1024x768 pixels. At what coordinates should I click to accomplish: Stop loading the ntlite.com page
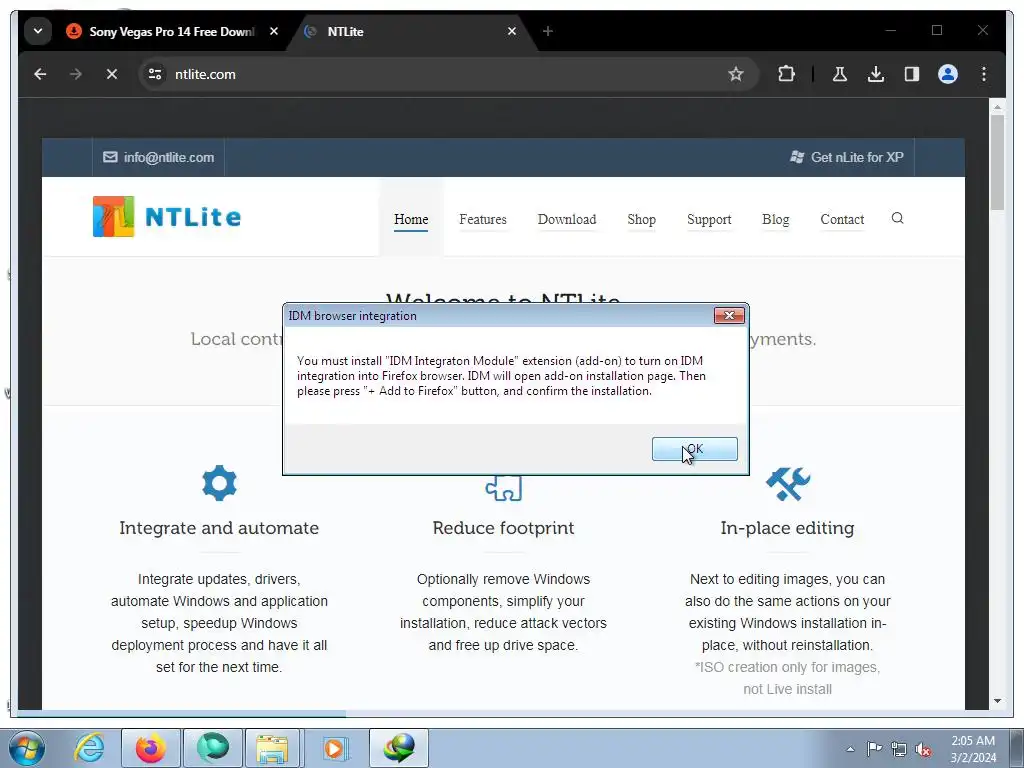point(112,74)
